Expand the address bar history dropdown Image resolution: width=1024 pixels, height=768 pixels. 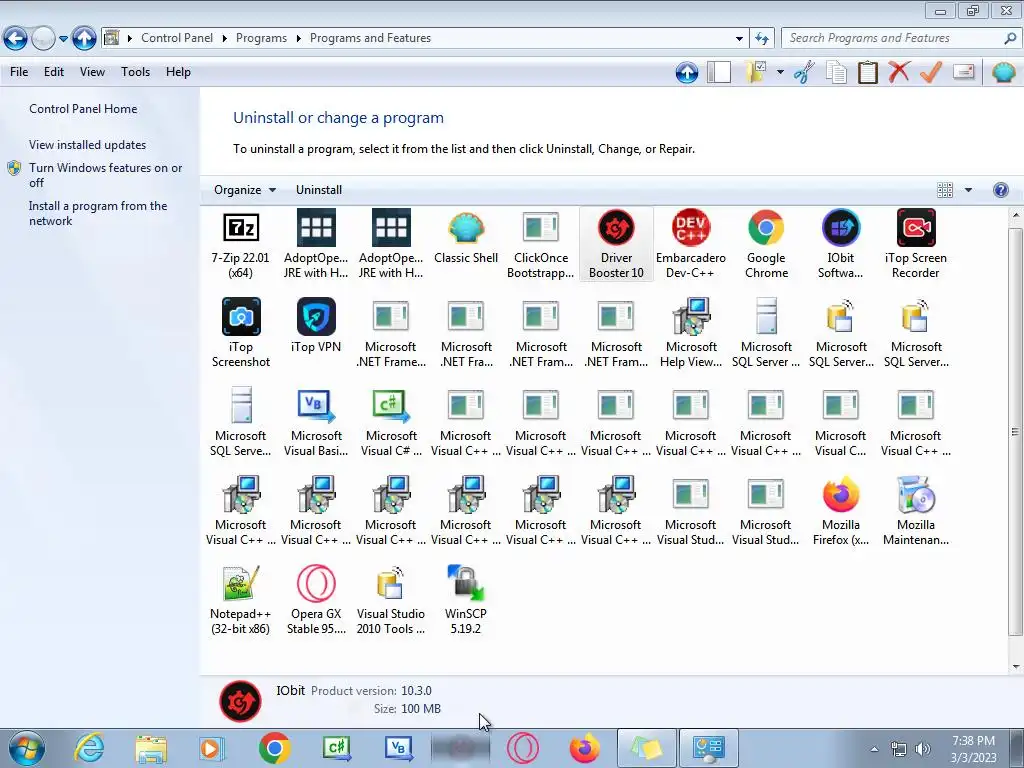(739, 39)
